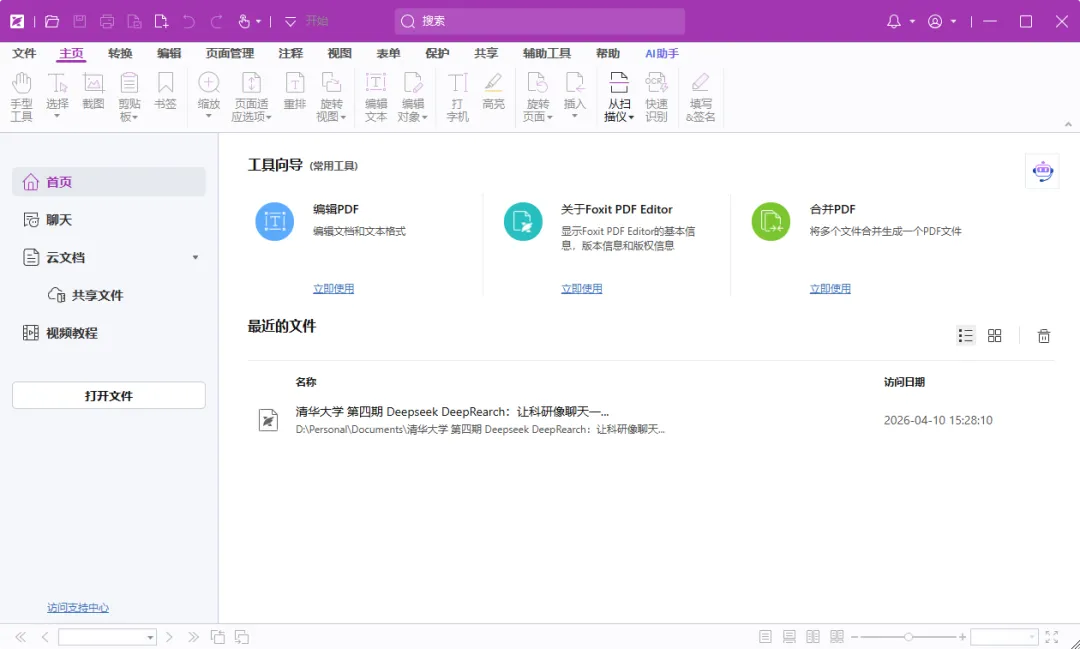Click the 编辑PDF blue circle icon
The height and width of the screenshot is (649, 1080).
click(275, 221)
